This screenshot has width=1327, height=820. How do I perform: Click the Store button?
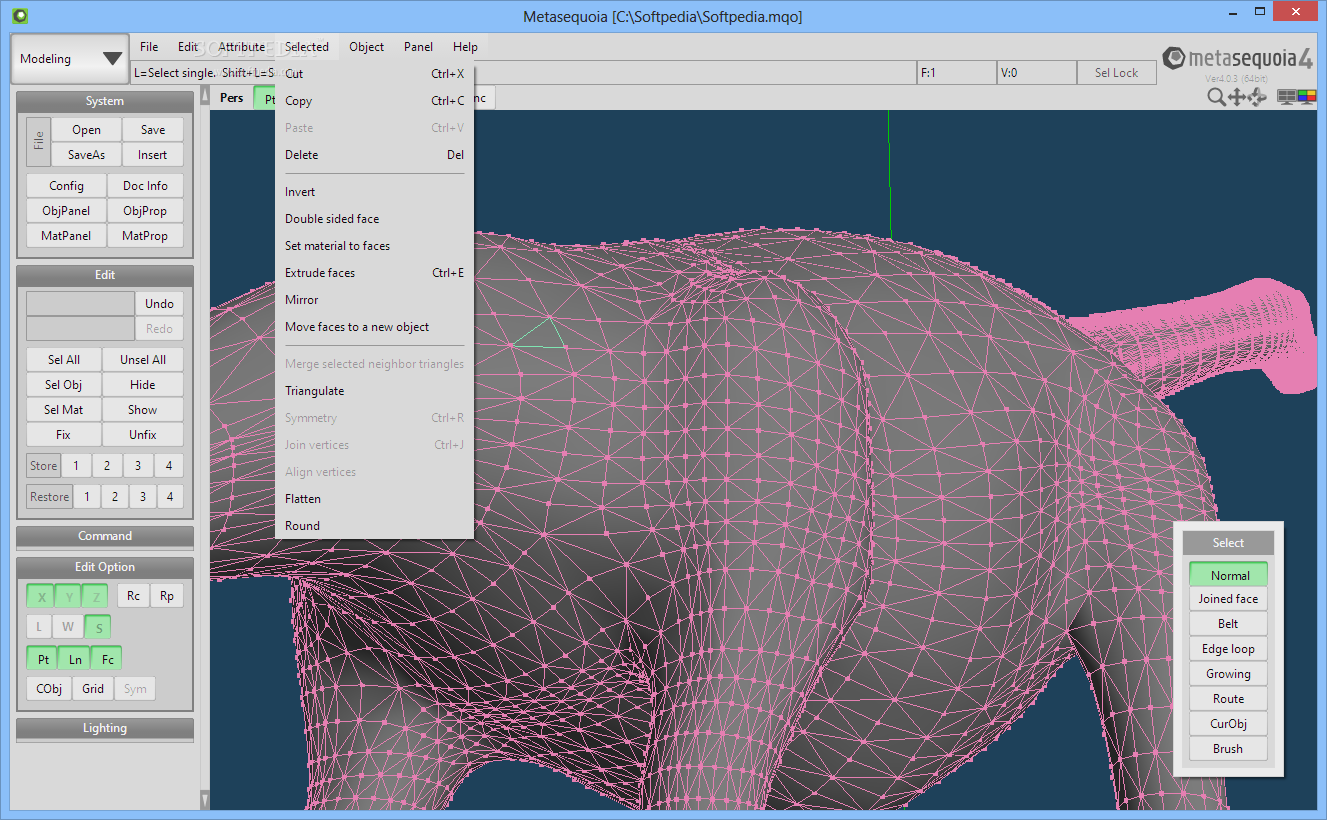(43, 466)
